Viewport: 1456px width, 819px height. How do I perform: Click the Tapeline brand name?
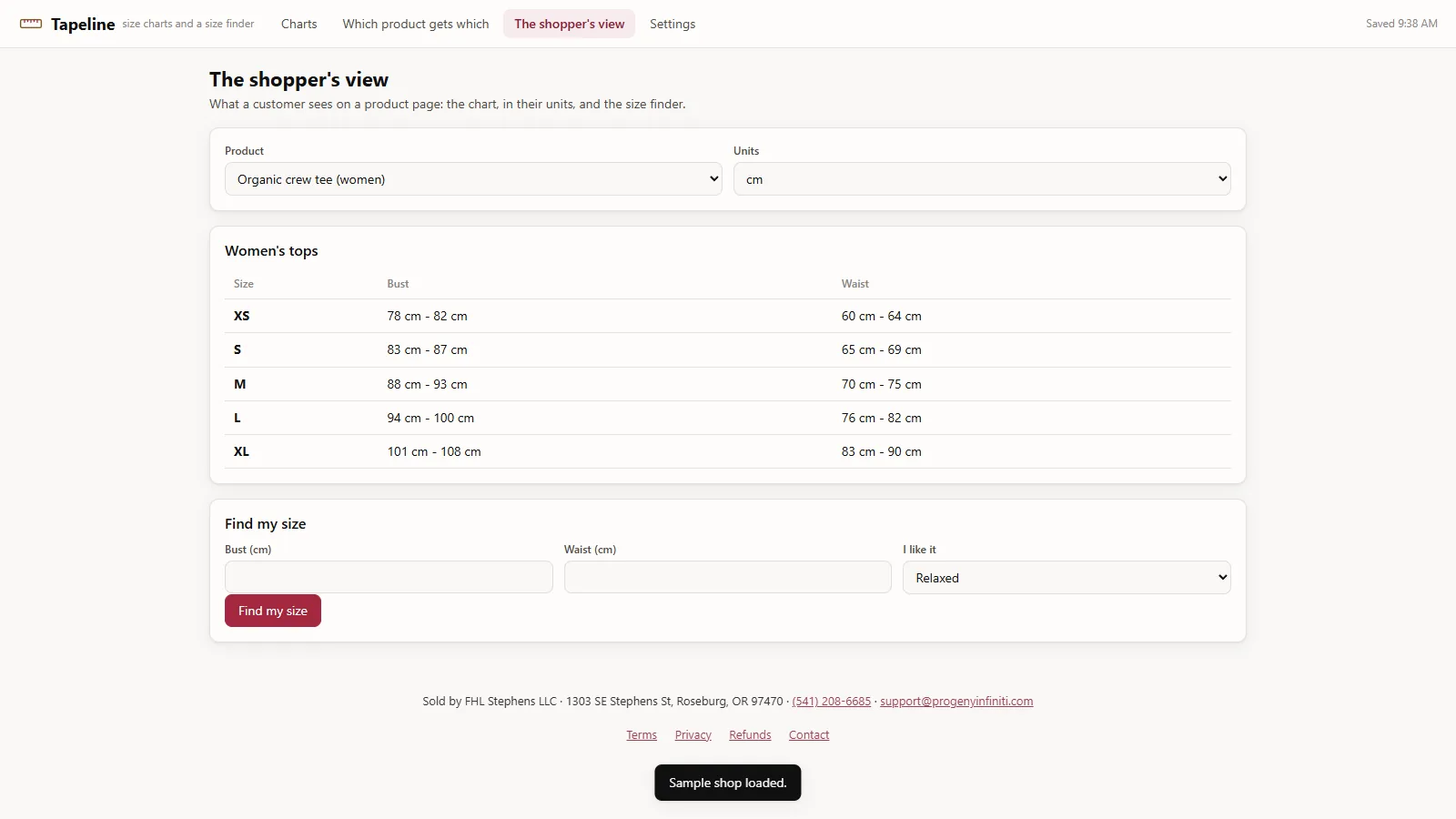(83, 25)
